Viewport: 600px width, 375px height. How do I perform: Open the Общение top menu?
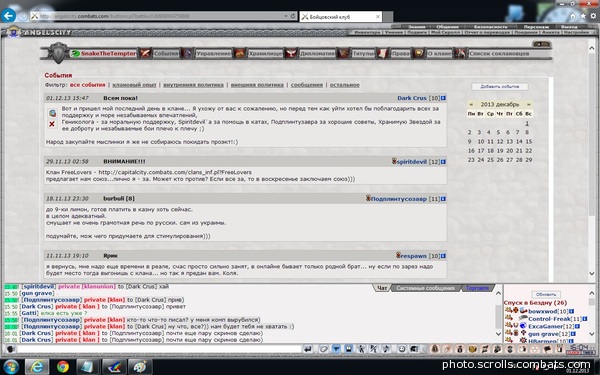[x=447, y=27]
